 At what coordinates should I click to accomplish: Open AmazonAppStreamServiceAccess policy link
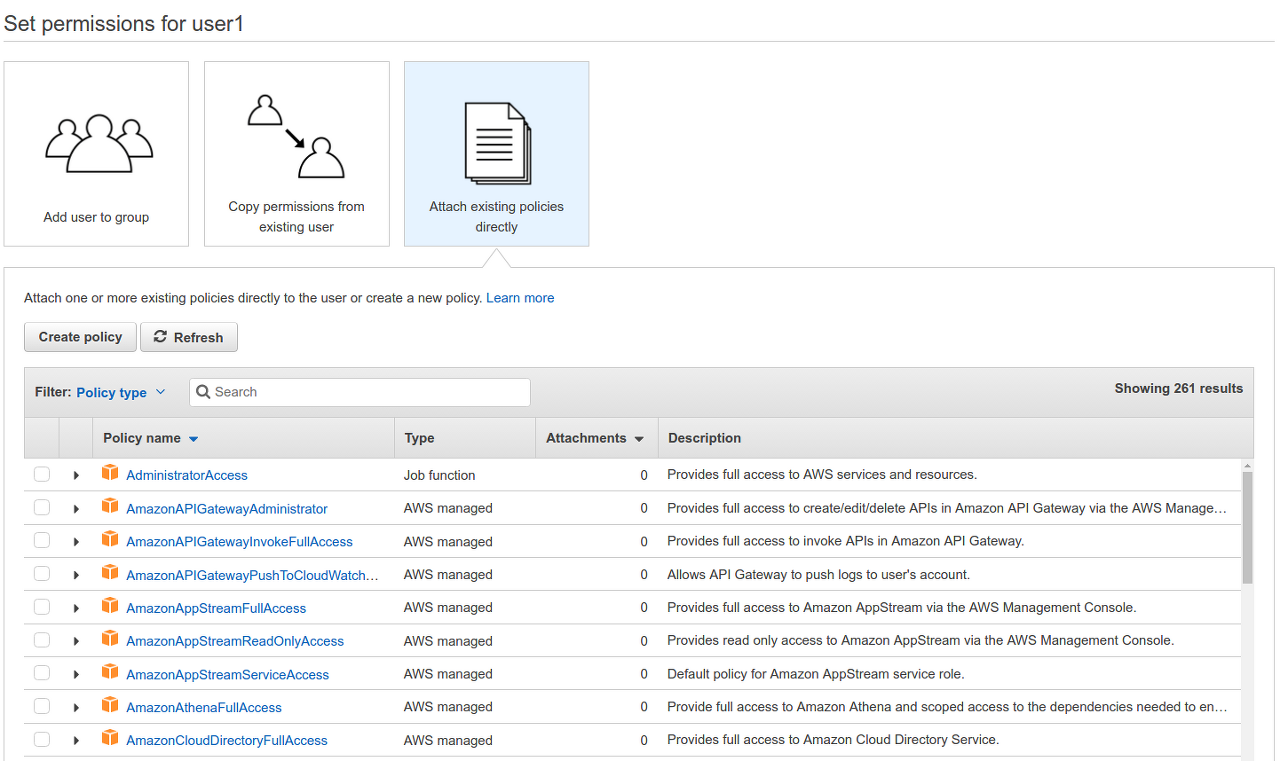click(x=228, y=674)
